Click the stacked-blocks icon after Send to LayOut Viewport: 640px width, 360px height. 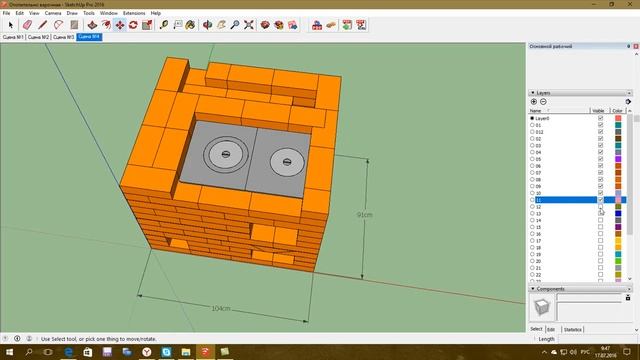(x=317, y=25)
